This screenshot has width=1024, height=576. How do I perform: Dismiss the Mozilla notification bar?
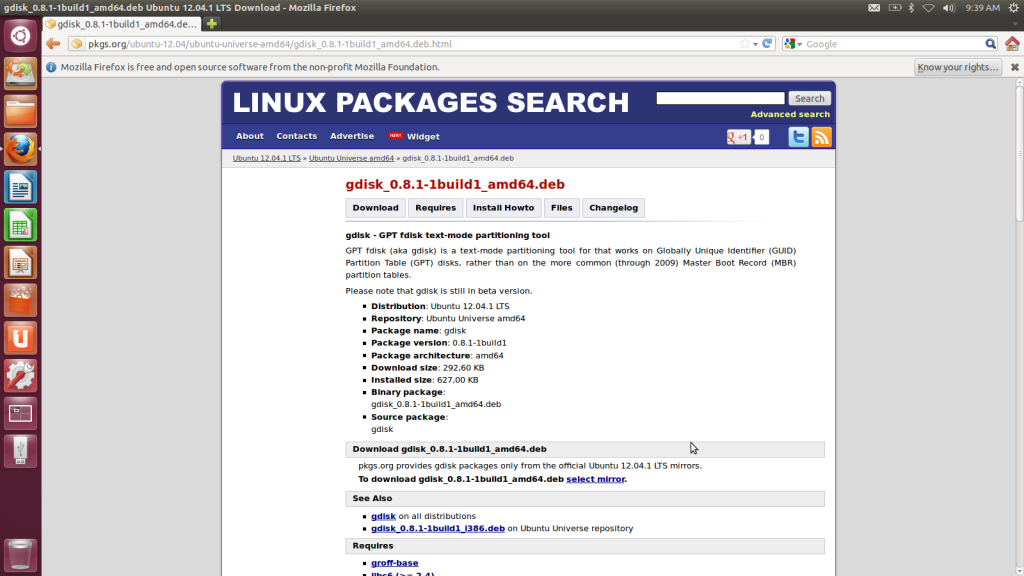coord(1014,67)
